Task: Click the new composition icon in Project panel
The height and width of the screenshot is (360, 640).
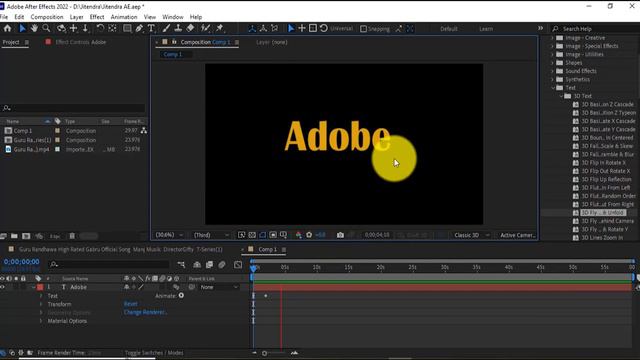Action: (26, 236)
